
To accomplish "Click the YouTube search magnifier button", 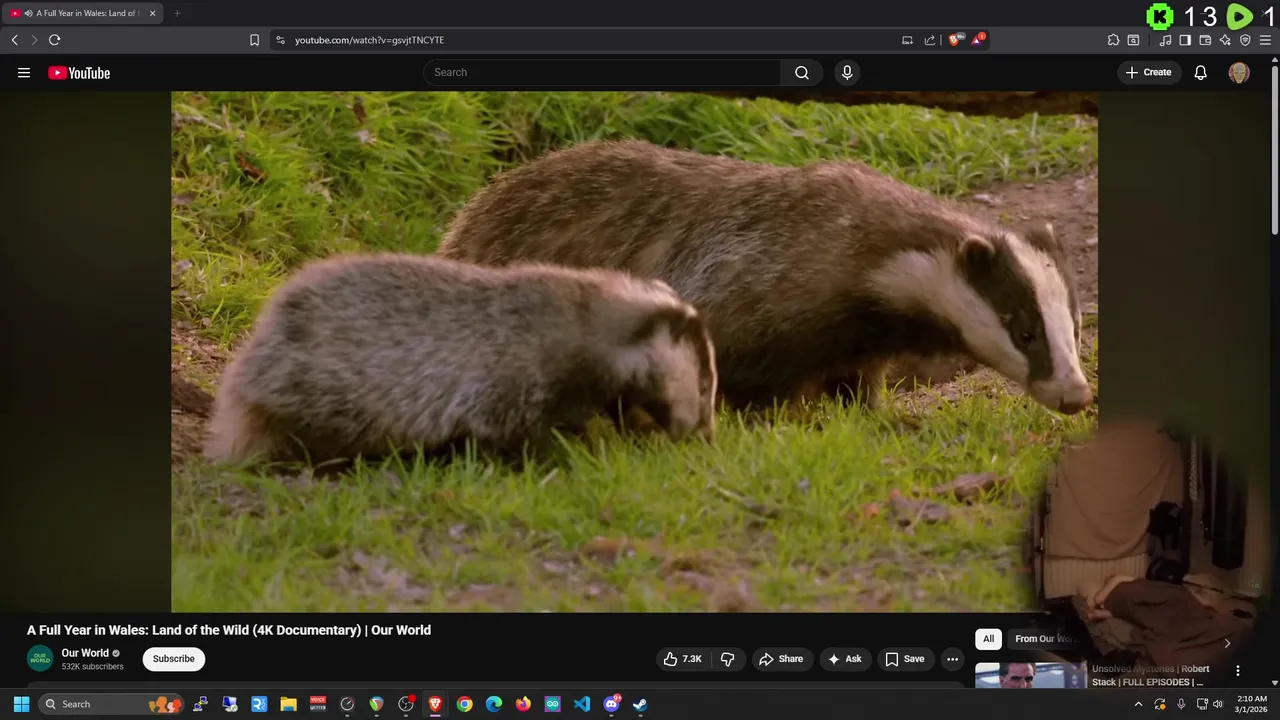I will pyautogui.click(x=801, y=72).
